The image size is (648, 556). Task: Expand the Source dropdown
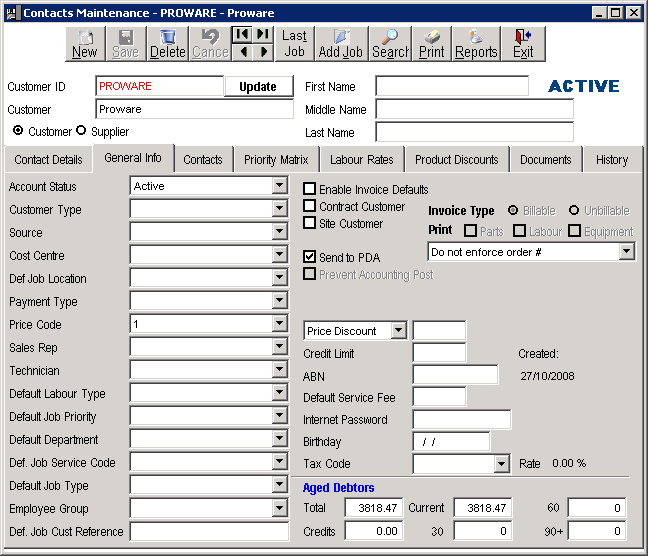pyautogui.click(x=280, y=232)
